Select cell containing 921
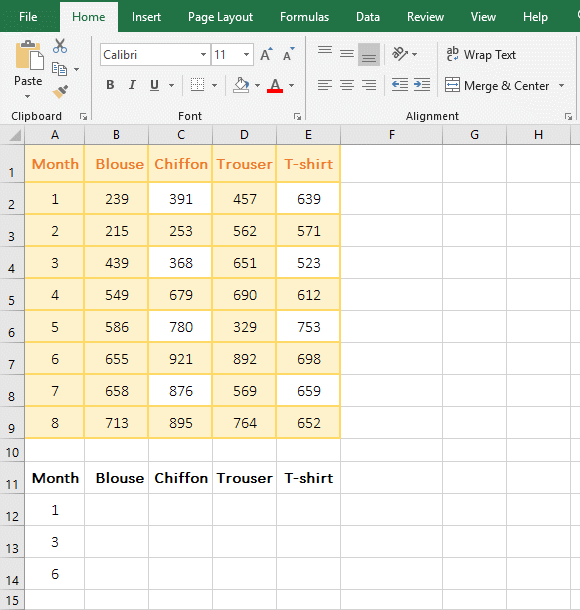 (x=180, y=359)
